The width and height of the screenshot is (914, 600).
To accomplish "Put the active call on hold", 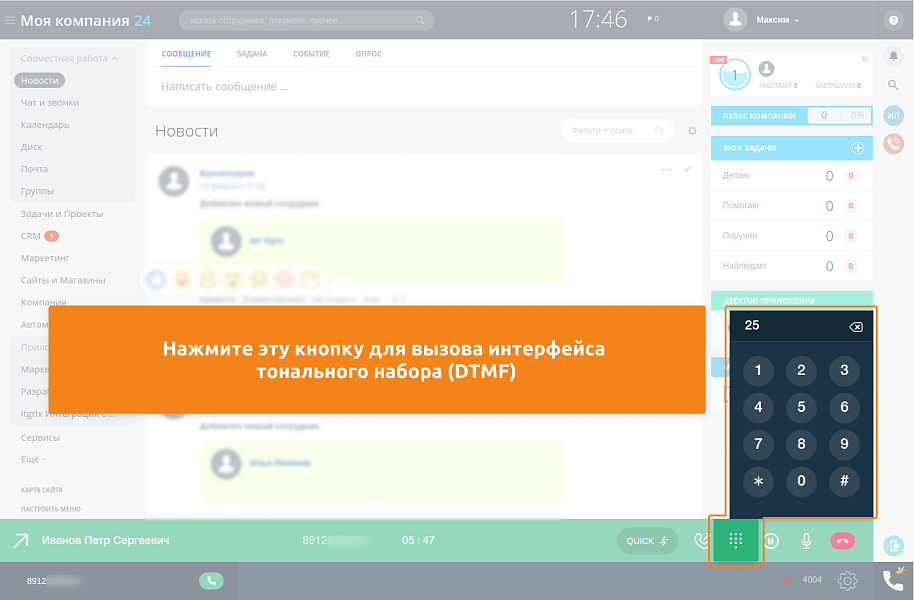I will [x=771, y=540].
